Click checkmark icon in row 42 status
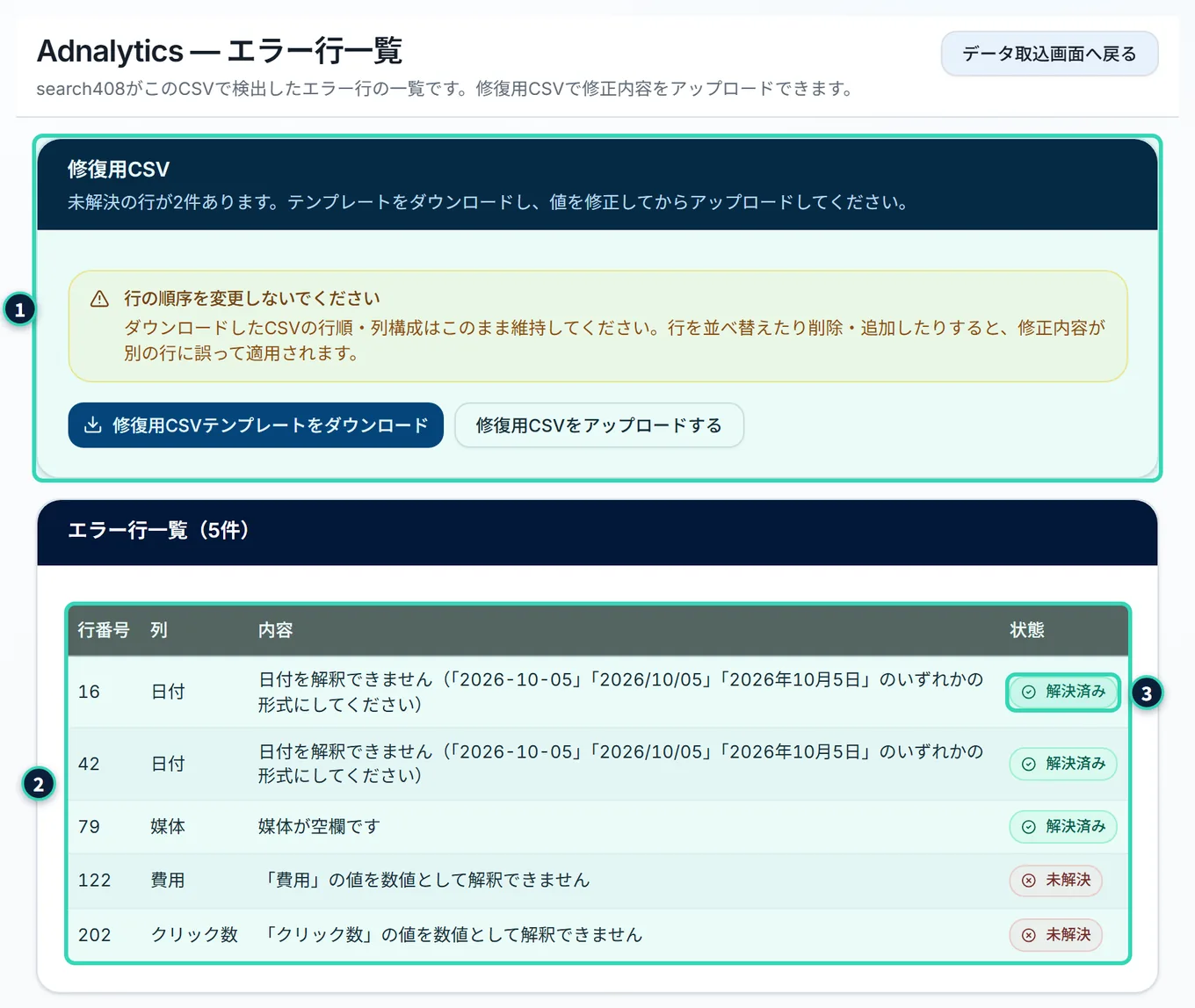Viewport: 1195px width, 1008px height. (1028, 764)
